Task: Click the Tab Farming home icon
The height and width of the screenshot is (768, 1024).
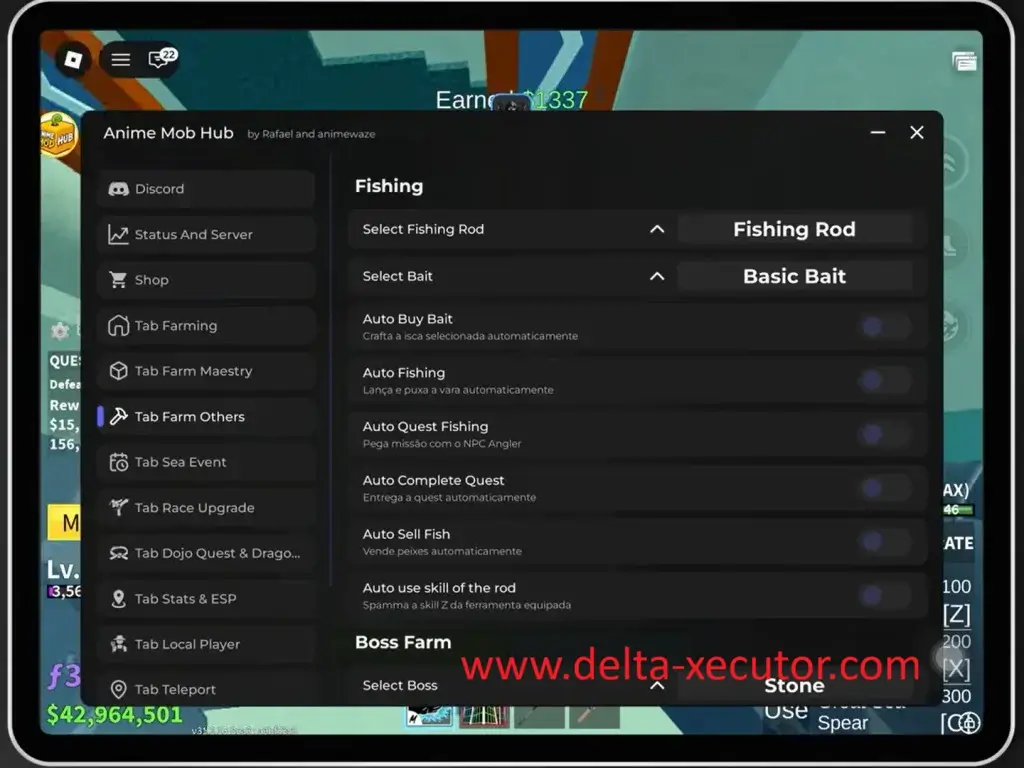Action: click(x=118, y=325)
